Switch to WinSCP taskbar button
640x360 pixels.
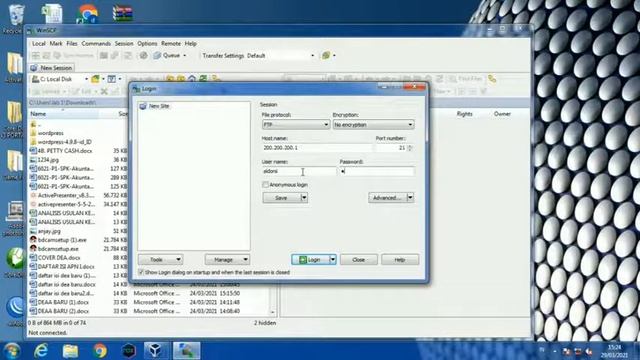coord(187,351)
